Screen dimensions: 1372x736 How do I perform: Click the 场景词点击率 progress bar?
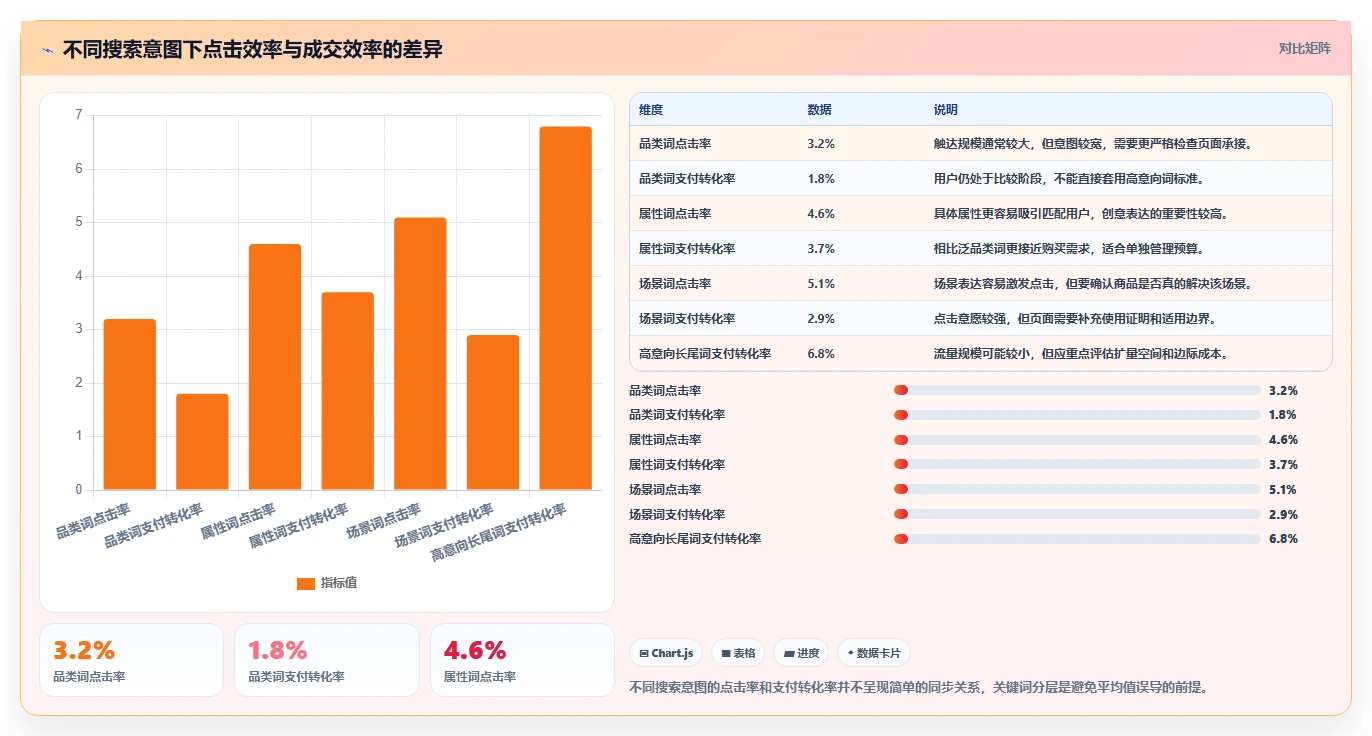pos(1077,489)
